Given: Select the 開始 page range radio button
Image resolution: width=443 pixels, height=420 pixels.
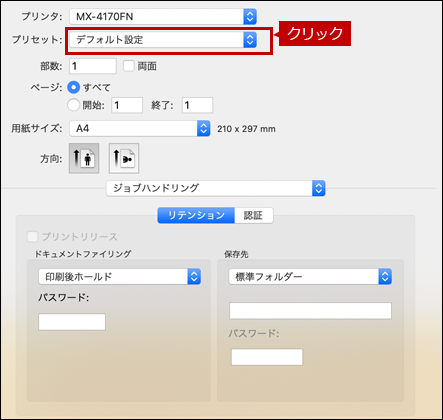Looking at the screenshot, I should point(73,105).
